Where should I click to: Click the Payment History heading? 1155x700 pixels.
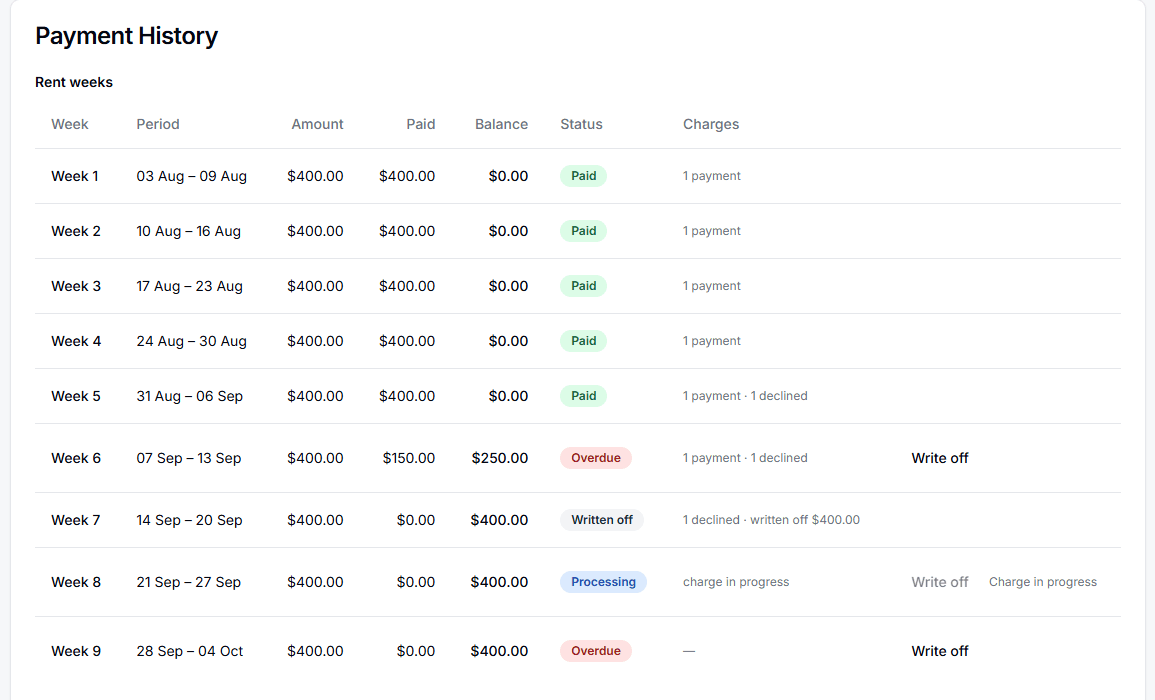[x=127, y=35]
